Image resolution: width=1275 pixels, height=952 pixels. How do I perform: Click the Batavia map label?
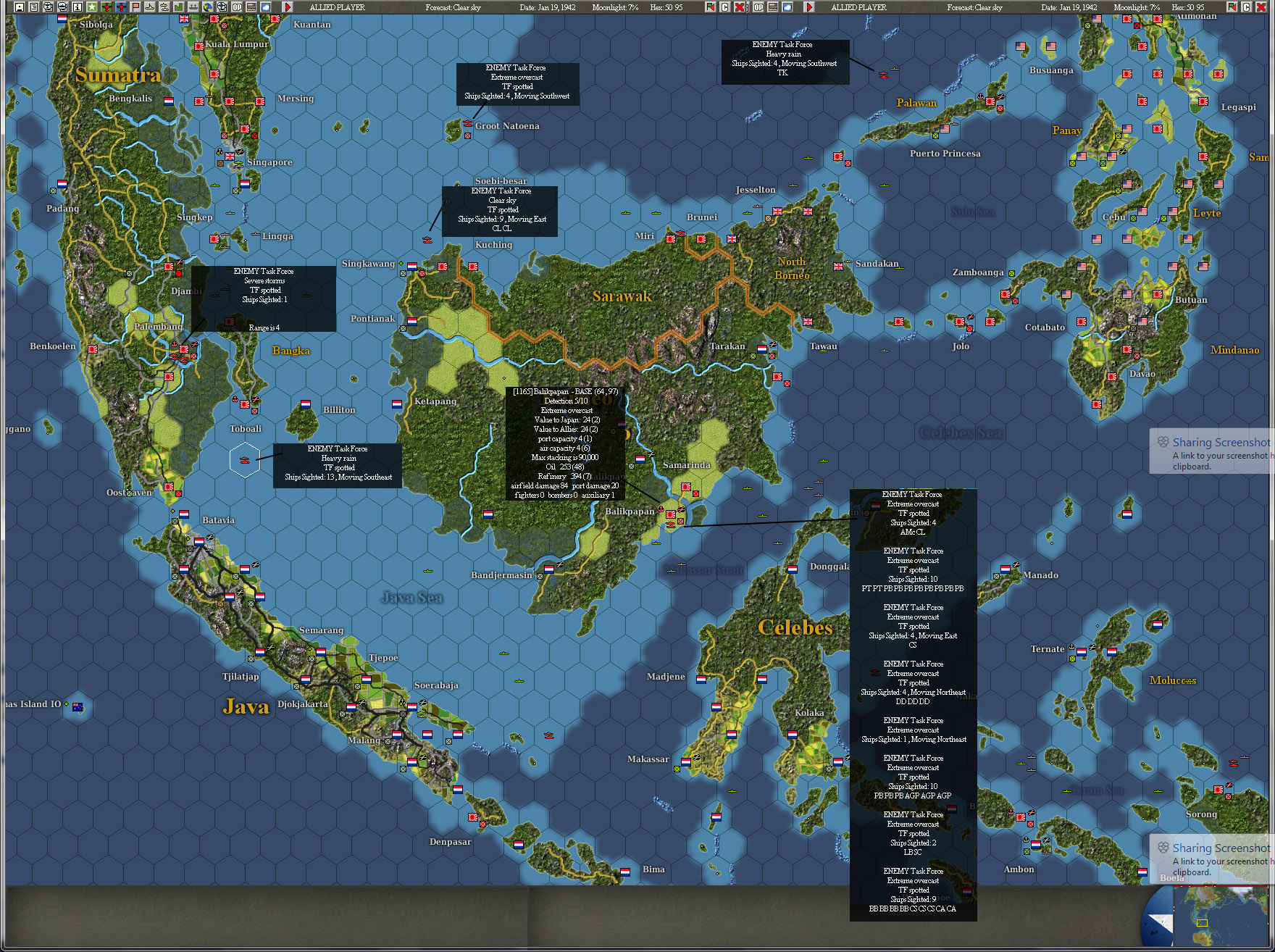pyautogui.click(x=218, y=520)
